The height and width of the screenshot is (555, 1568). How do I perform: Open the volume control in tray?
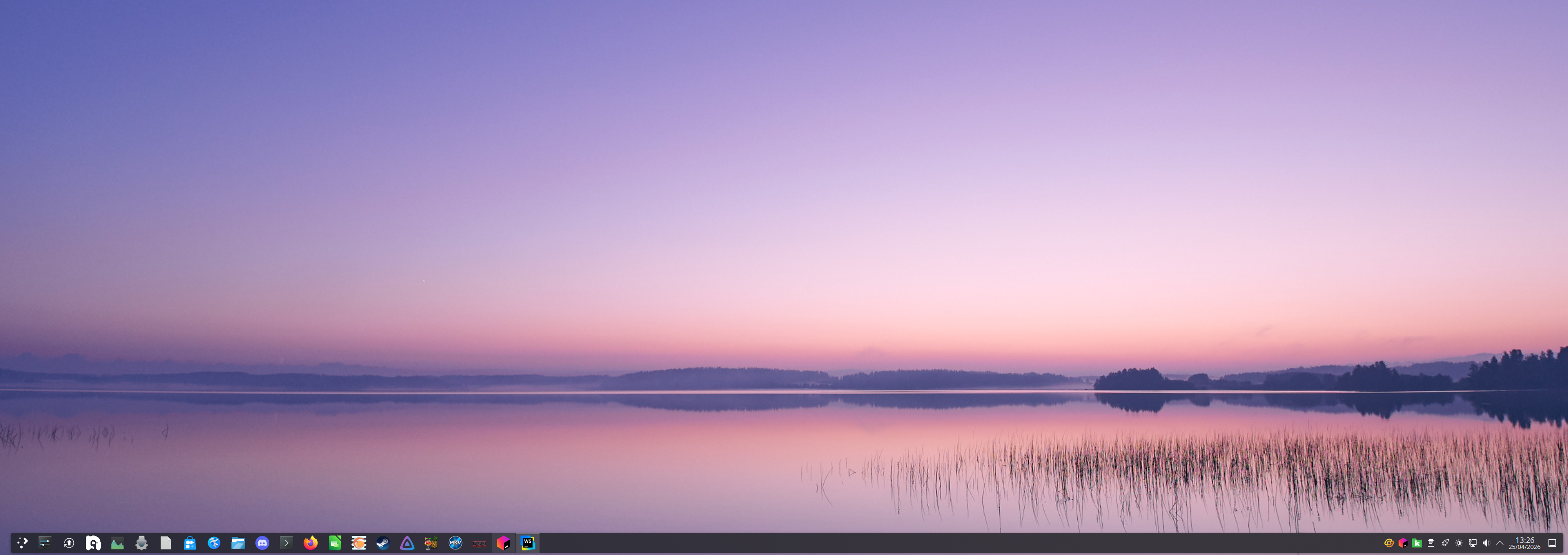click(x=1486, y=543)
